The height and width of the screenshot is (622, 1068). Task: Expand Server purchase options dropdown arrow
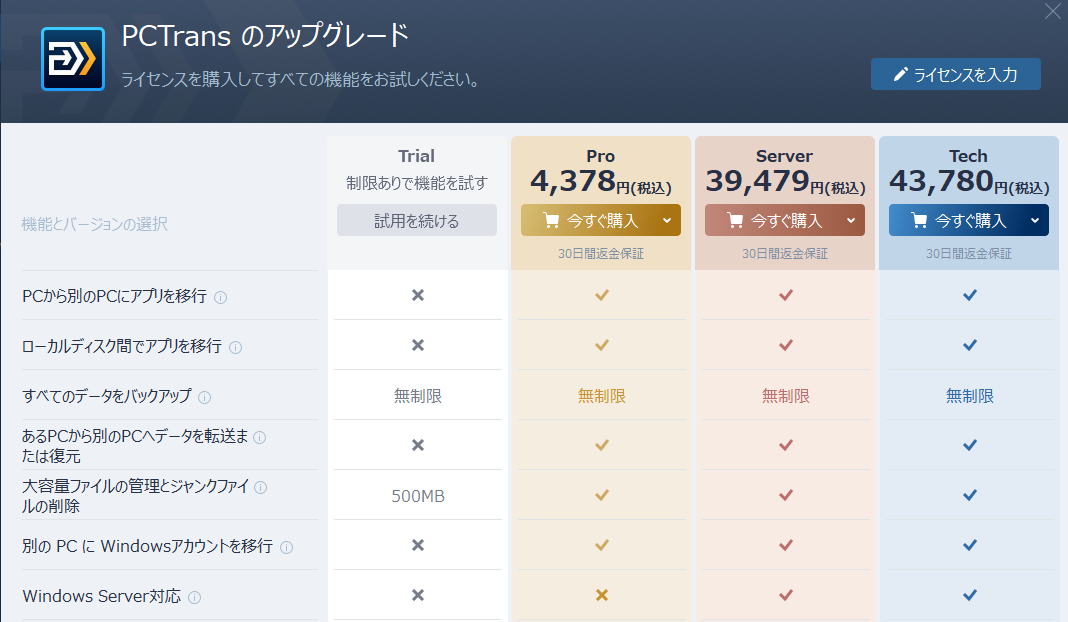click(x=851, y=221)
